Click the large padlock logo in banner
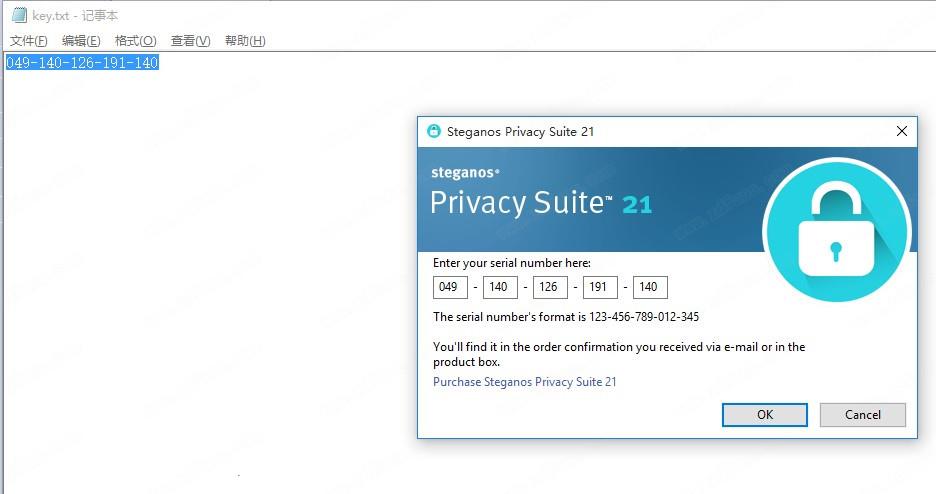 [836, 230]
